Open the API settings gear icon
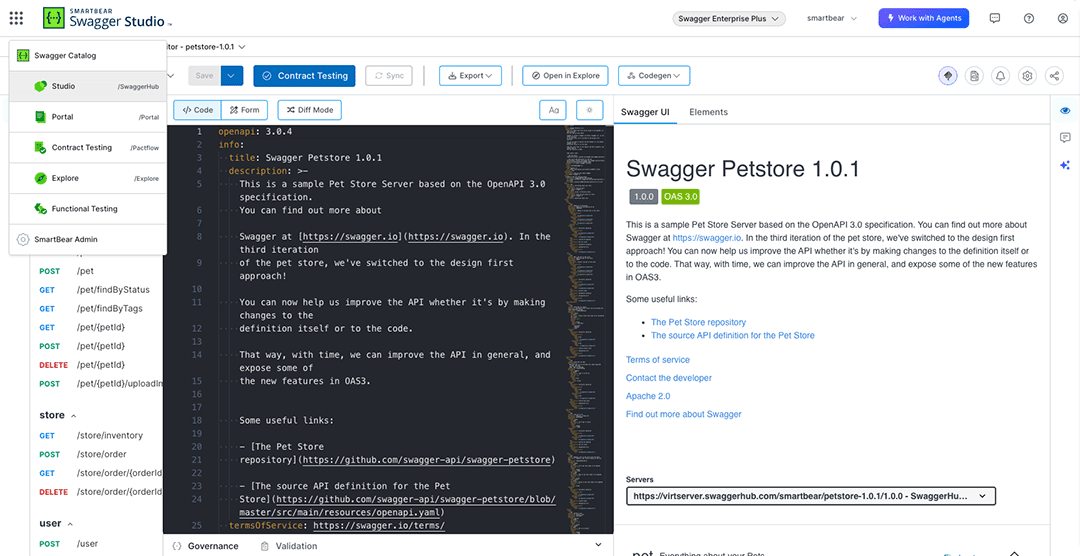The width and height of the screenshot is (1080, 556). (x=1028, y=76)
